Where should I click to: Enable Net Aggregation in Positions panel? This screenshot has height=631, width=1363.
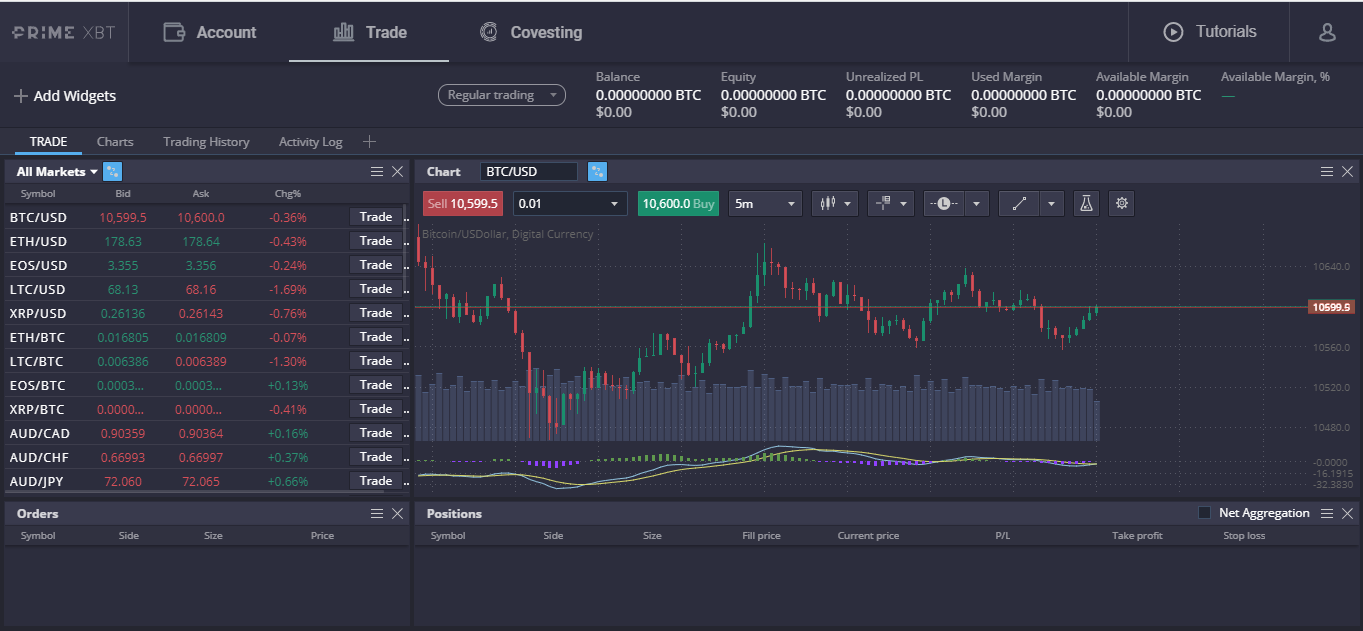coord(1203,513)
